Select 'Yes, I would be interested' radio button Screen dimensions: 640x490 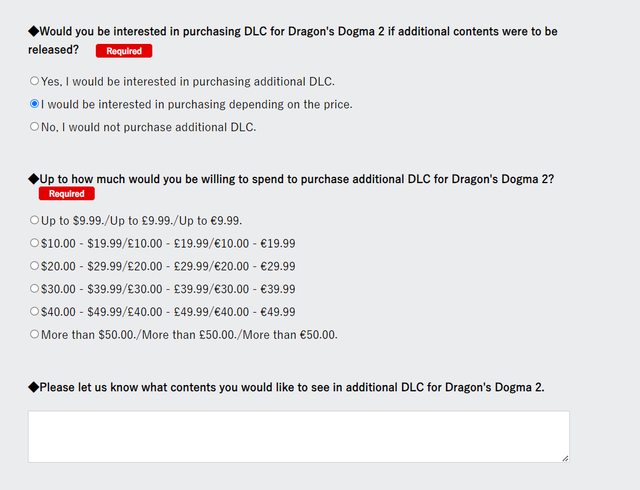pos(35,81)
